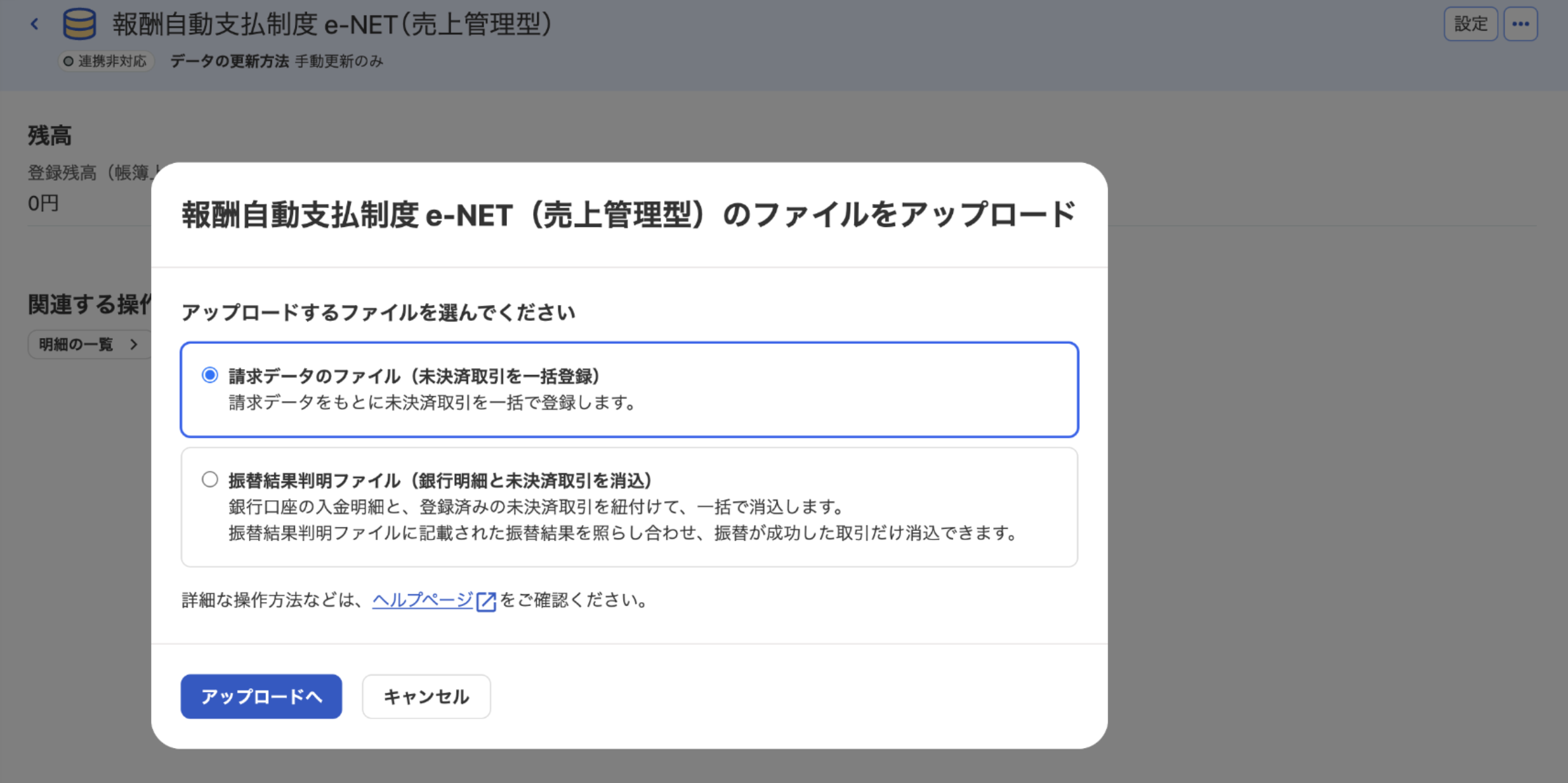Screen dimensions: 1568x783
Task: Click the gold coin stack account icon
Action: (79, 24)
